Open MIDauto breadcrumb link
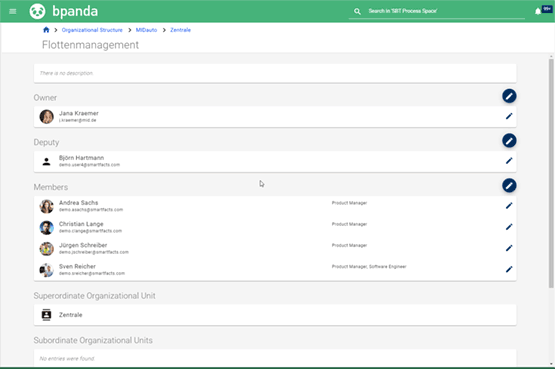The height and width of the screenshot is (369, 555). [x=146, y=30]
